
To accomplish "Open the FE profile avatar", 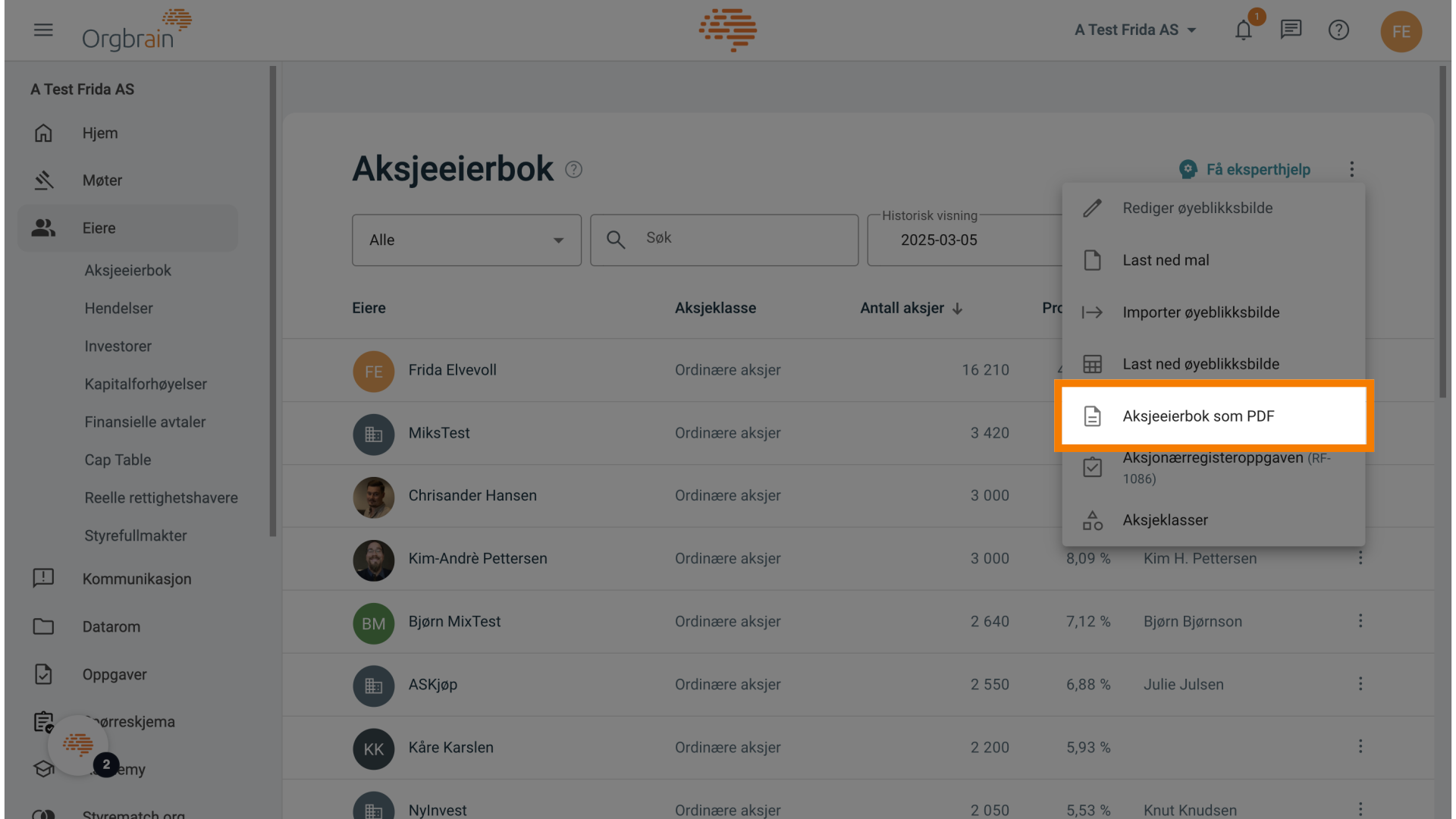I will (1401, 32).
